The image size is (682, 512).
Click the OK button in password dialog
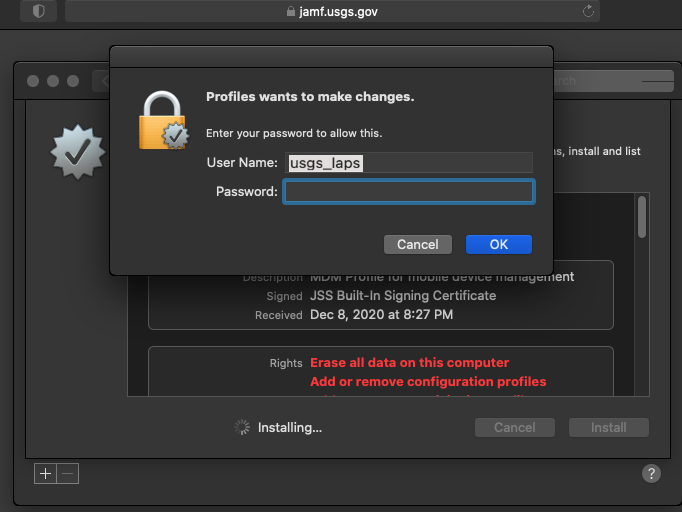(x=498, y=244)
